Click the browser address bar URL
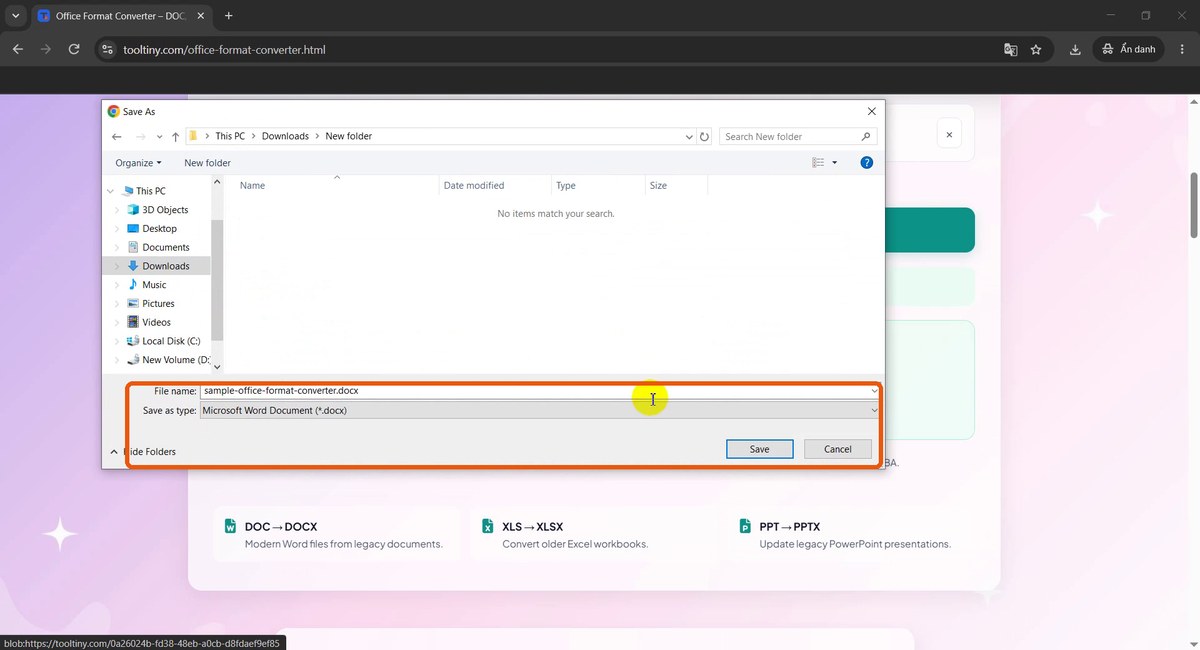The width and height of the screenshot is (1200, 650). [x=225, y=49]
